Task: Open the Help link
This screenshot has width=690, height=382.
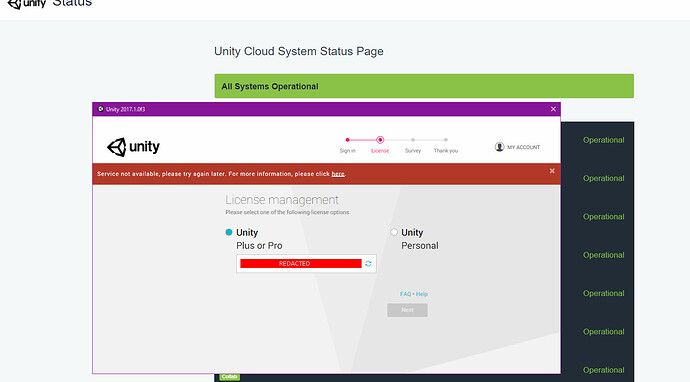Action: (422, 294)
